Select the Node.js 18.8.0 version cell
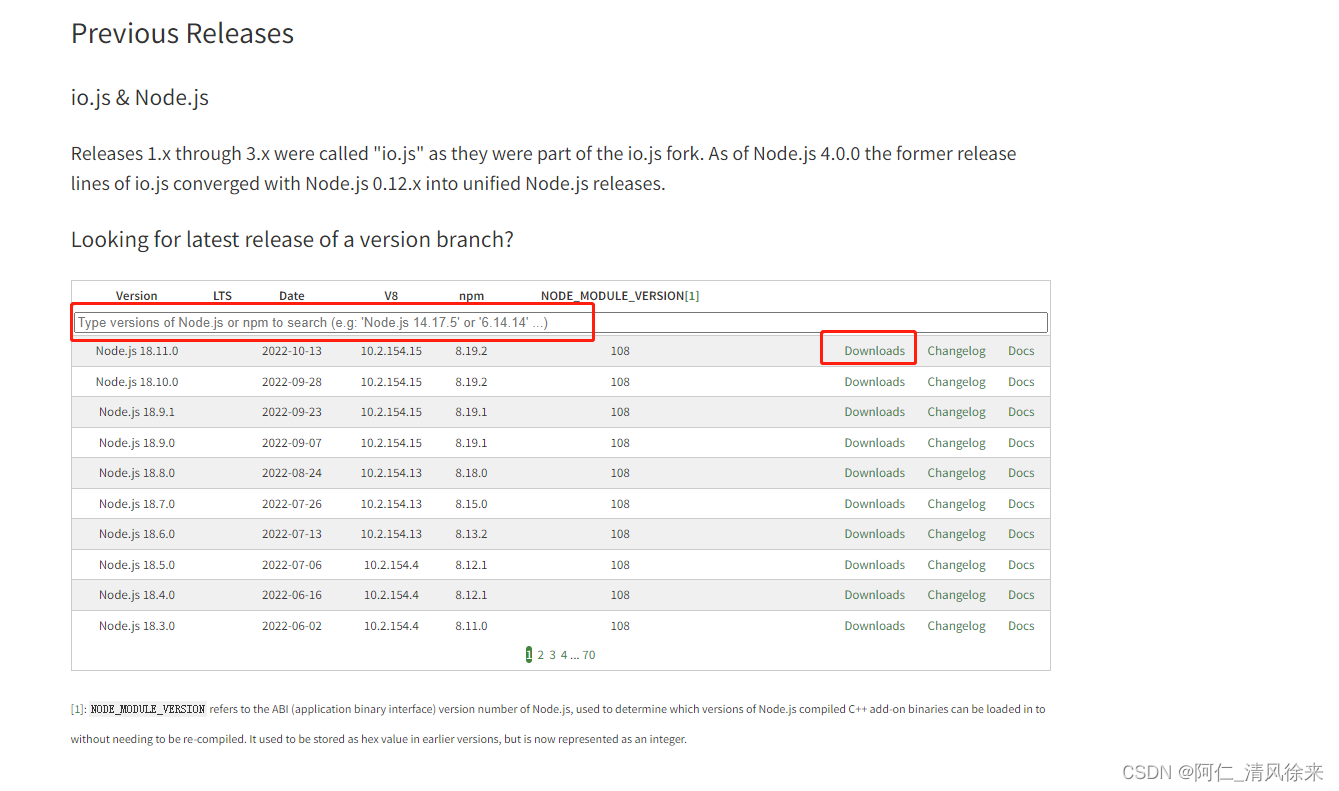The height and width of the screenshot is (791, 1339). (x=137, y=473)
